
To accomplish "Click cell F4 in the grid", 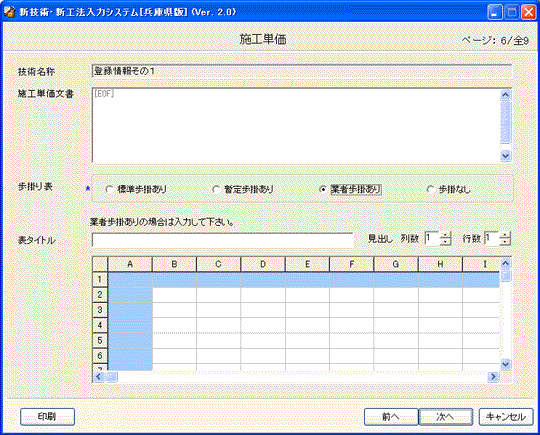I will (x=352, y=325).
